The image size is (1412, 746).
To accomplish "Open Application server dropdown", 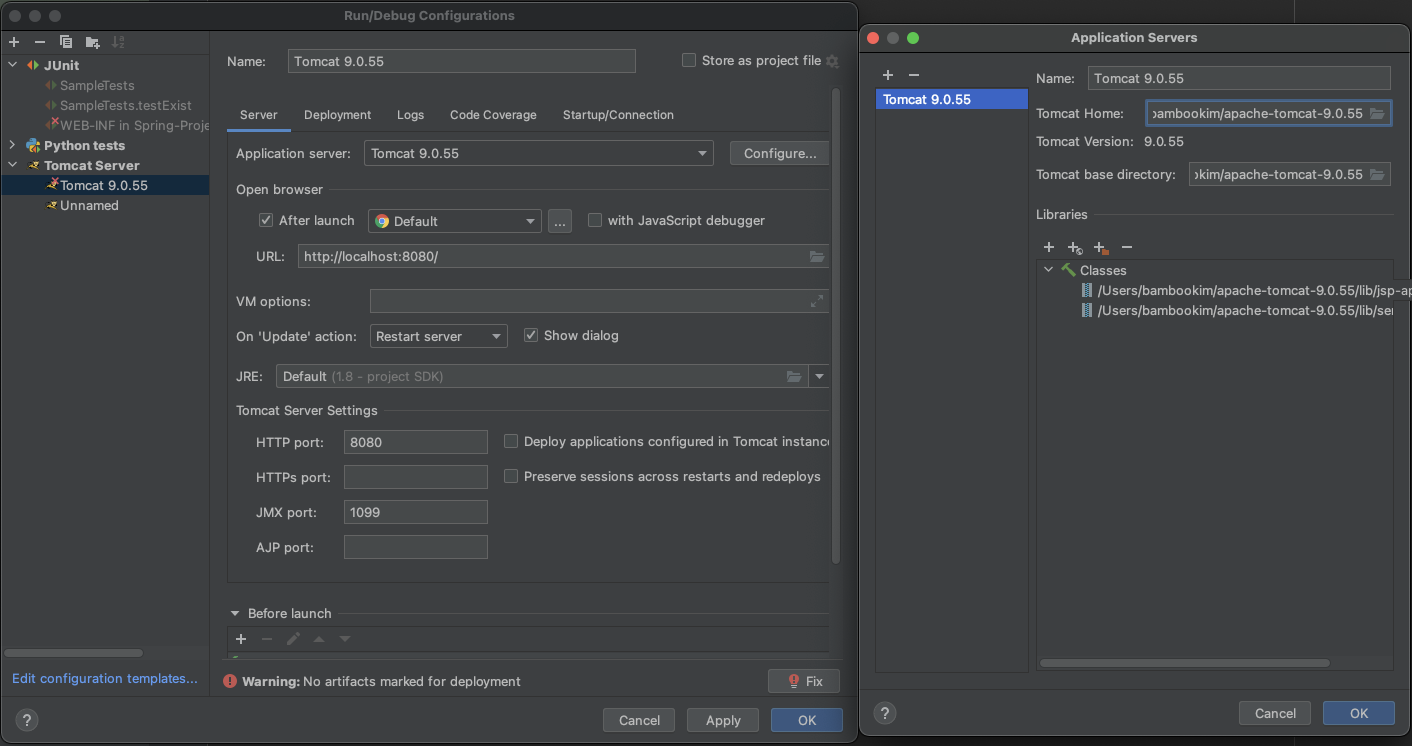I will click(538, 153).
